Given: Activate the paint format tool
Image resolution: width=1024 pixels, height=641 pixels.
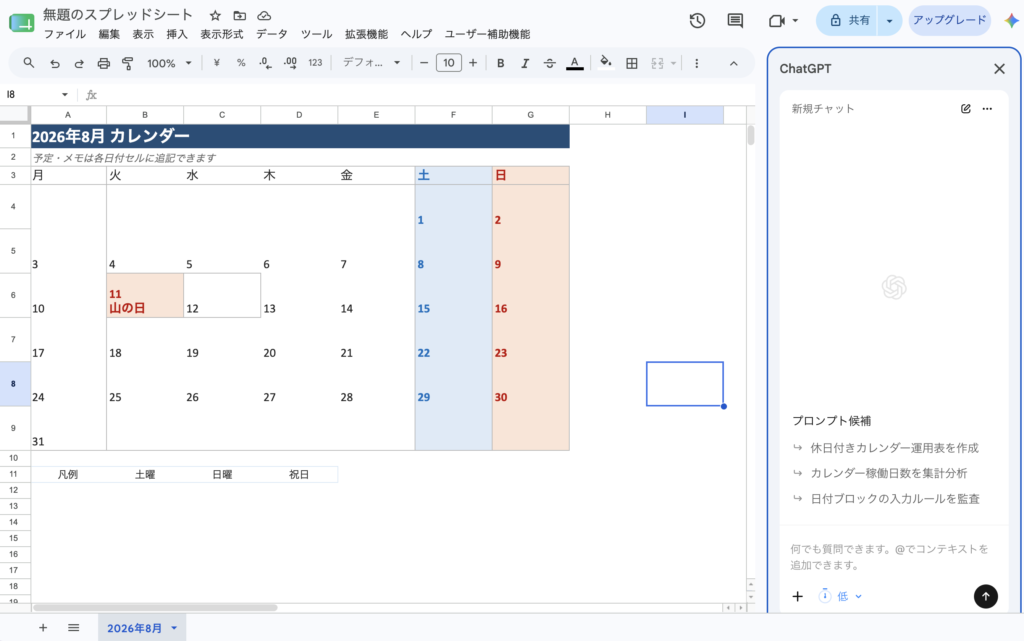Looking at the screenshot, I should [x=128, y=63].
